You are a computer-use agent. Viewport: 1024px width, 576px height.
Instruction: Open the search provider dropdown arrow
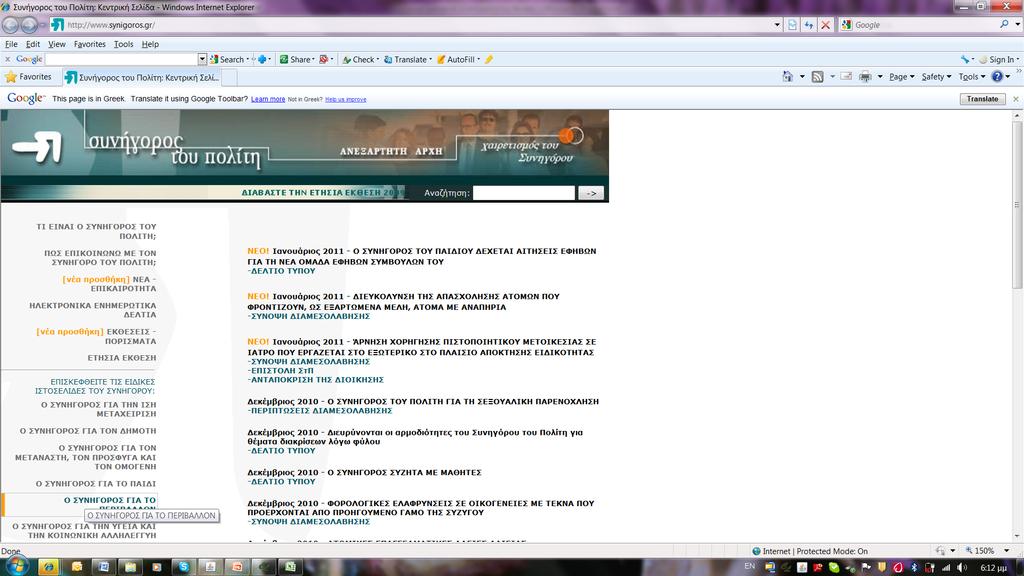(x=1017, y=25)
